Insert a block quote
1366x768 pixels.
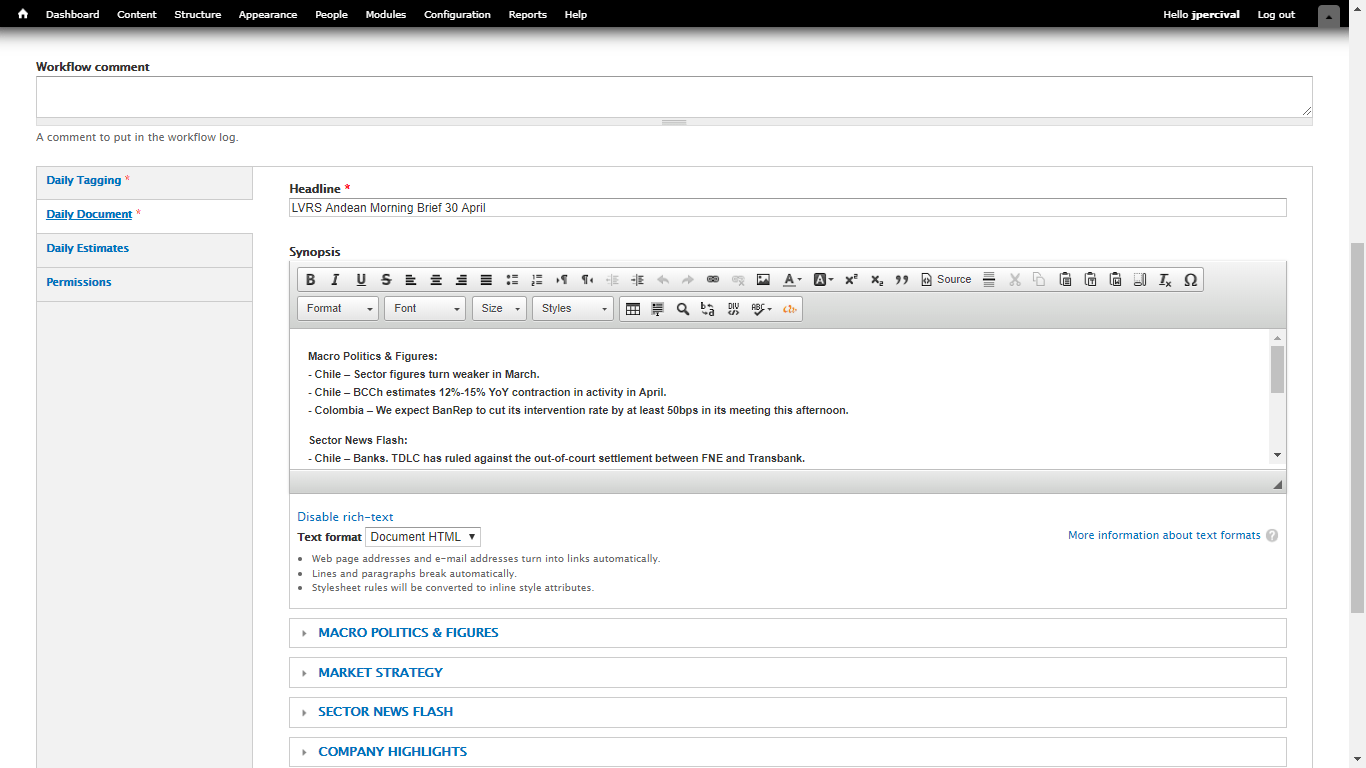point(902,280)
